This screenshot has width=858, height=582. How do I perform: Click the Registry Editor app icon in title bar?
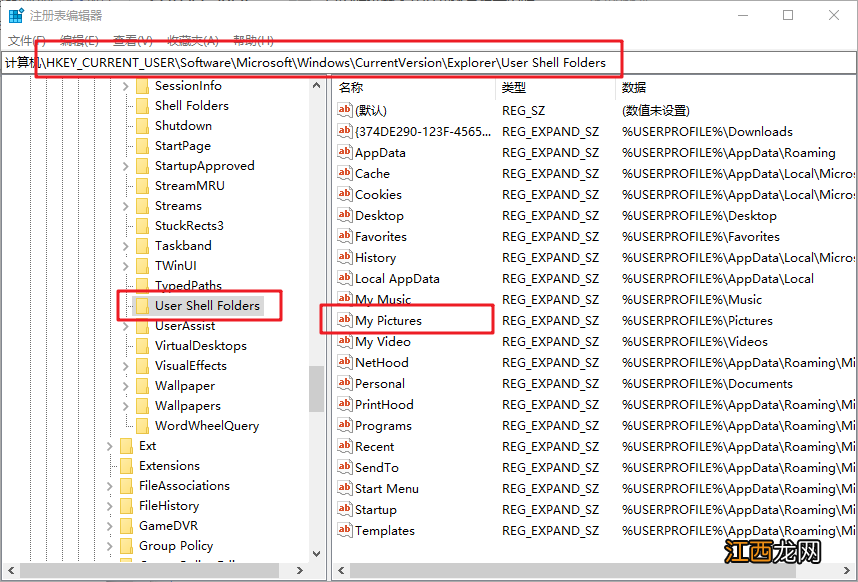coord(16,15)
